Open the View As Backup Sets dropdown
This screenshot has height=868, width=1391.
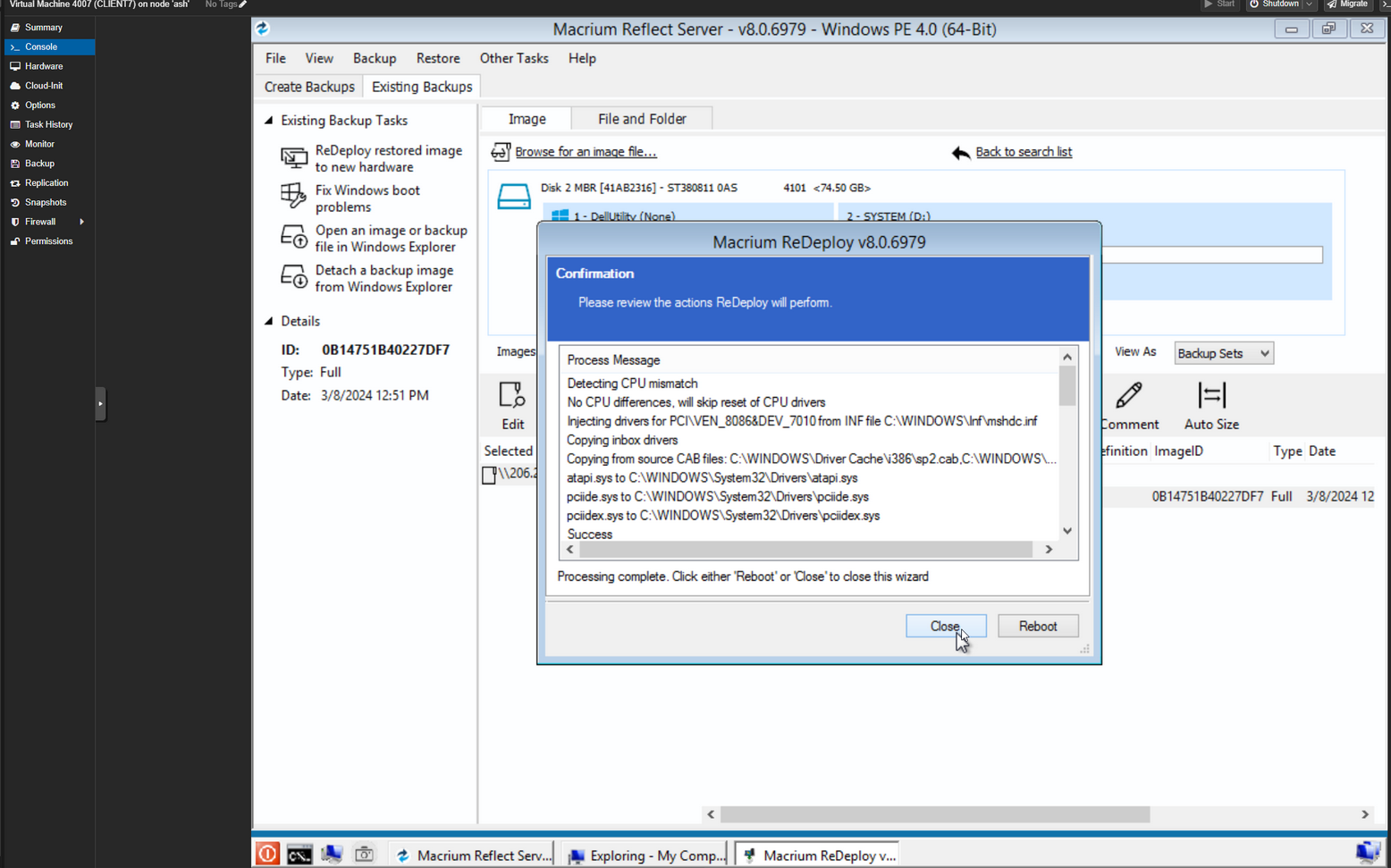click(1223, 353)
